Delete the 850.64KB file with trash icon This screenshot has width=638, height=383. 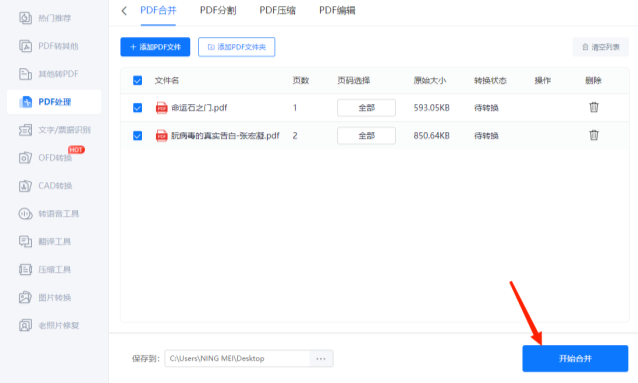tap(594, 135)
